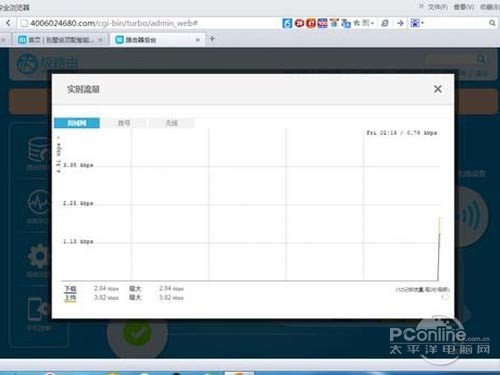500x375 pixels.
Task: Click the 上传 upload legend label
Action: pos(70,298)
